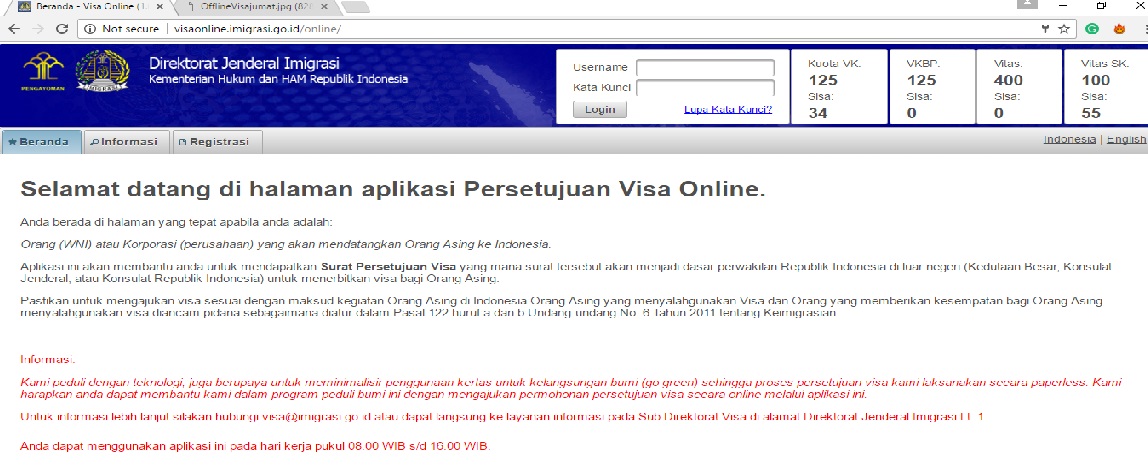Click the Imigrasi emblem logo

(x=102, y=71)
